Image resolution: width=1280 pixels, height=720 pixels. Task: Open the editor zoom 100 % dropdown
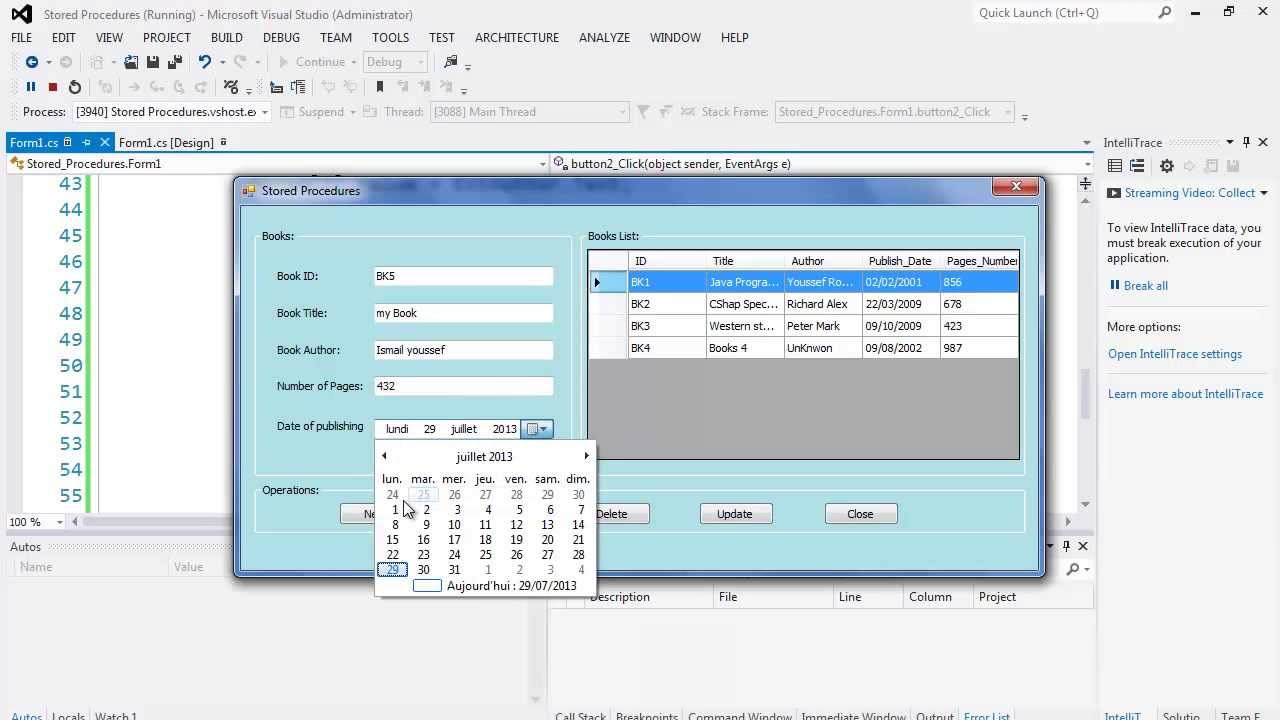coord(60,522)
